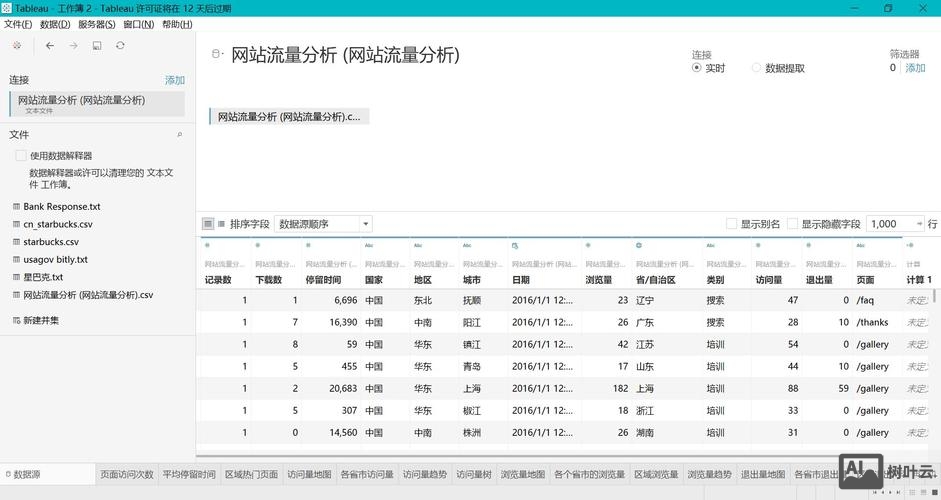The height and width of the screenshot is (500, 941).
Task: Click the search icon beside 文件
Action: (179, 135)
